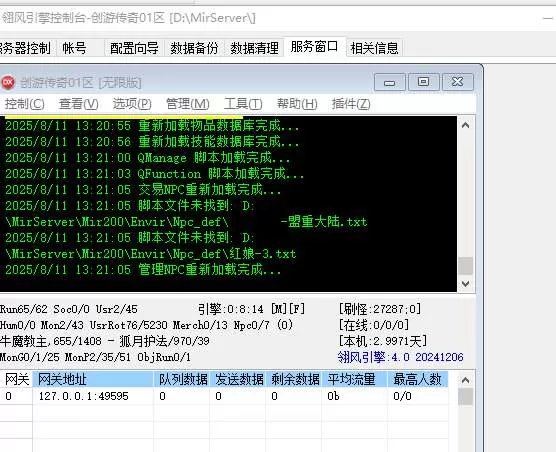Viewport: 556px width, 452px height.
Task: Switch to the 数据清理 tab
Action: [254, 48]
